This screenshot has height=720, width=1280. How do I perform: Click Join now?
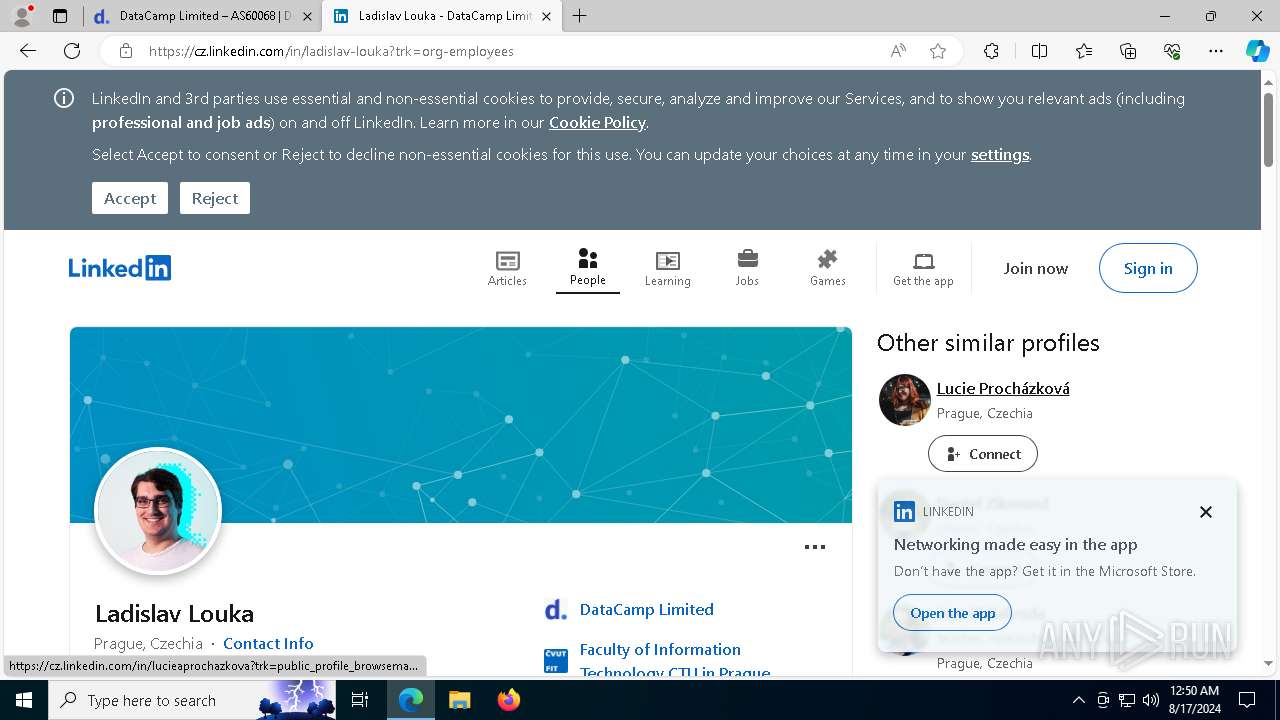click(1036, 268)
